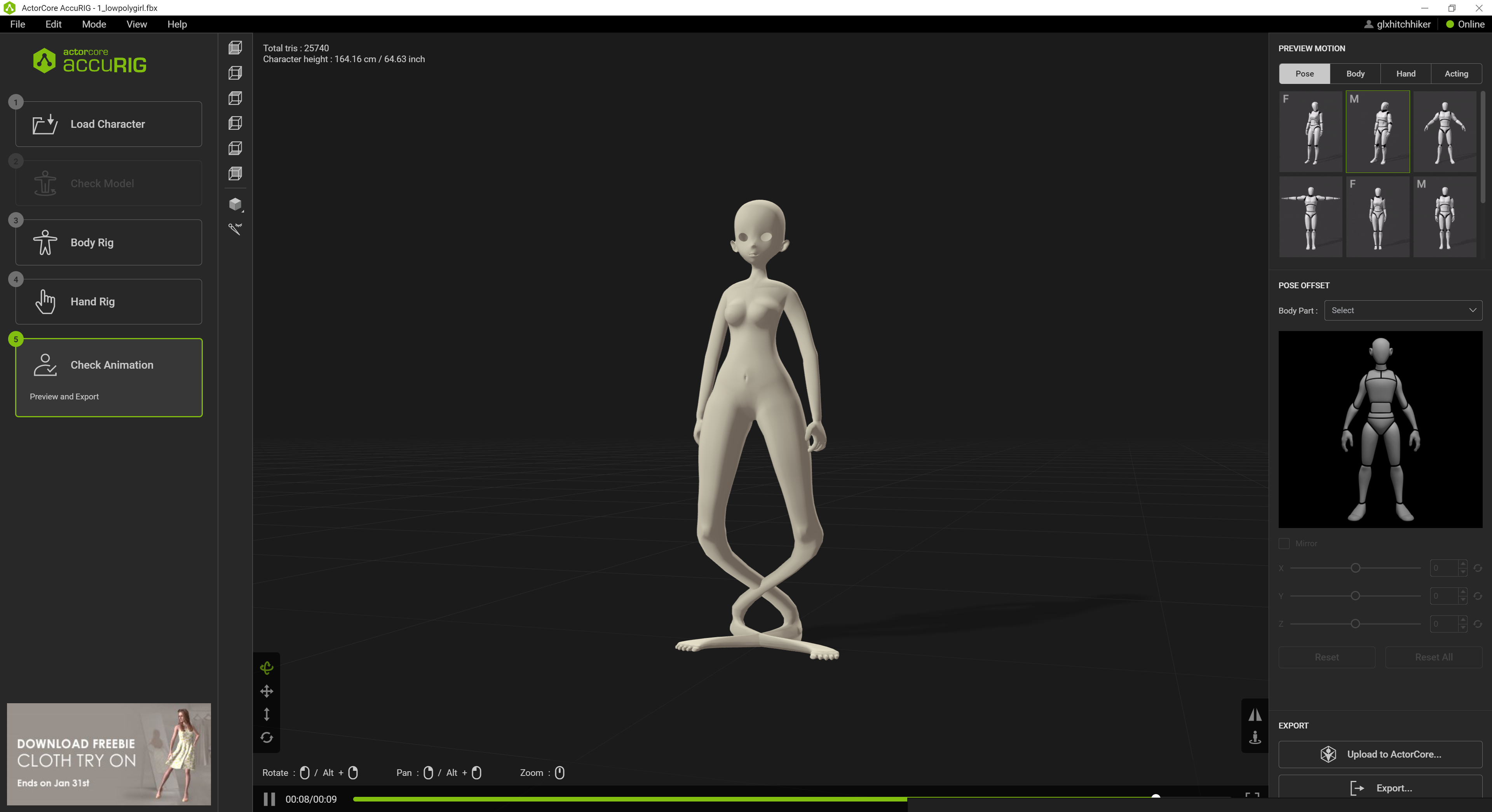The width and height of the screenshot is (1492, 812).
Task: Select the orbit camera tool
Action: [267, 668]
